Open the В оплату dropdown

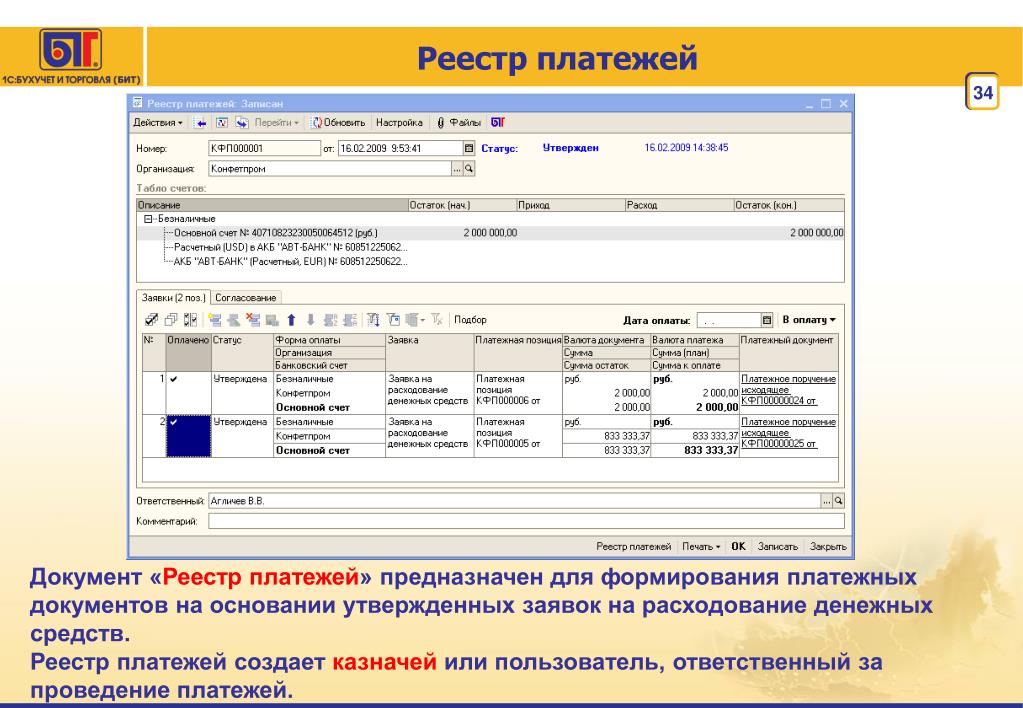tap(809, 320)
